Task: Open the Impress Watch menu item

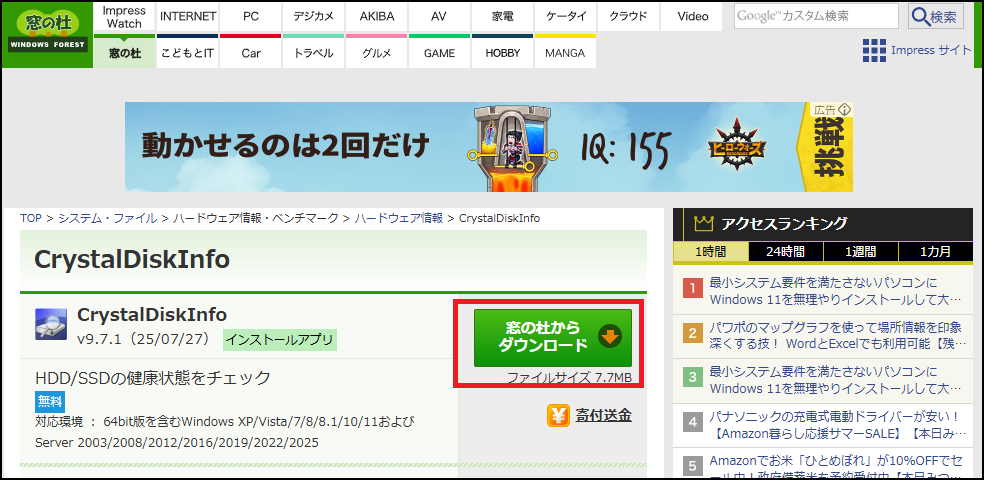Action: click(x=124, y=17)
